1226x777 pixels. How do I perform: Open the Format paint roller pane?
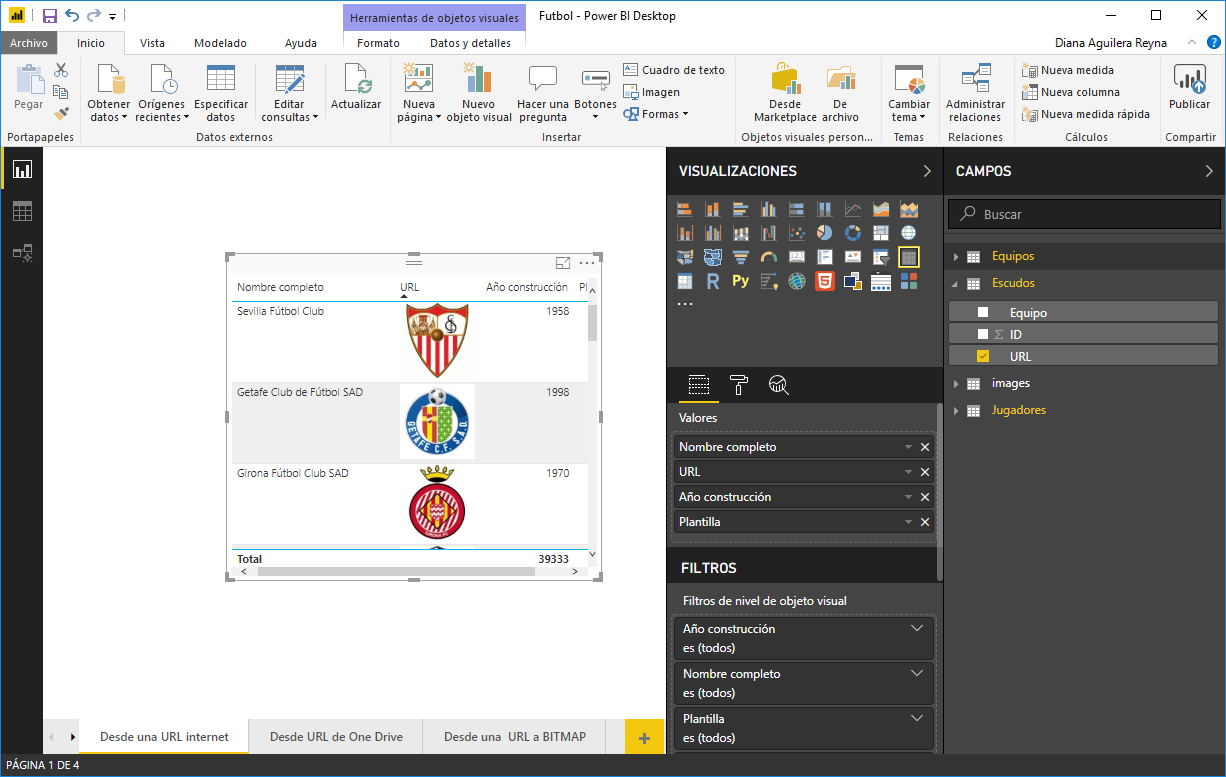(739, 385)
